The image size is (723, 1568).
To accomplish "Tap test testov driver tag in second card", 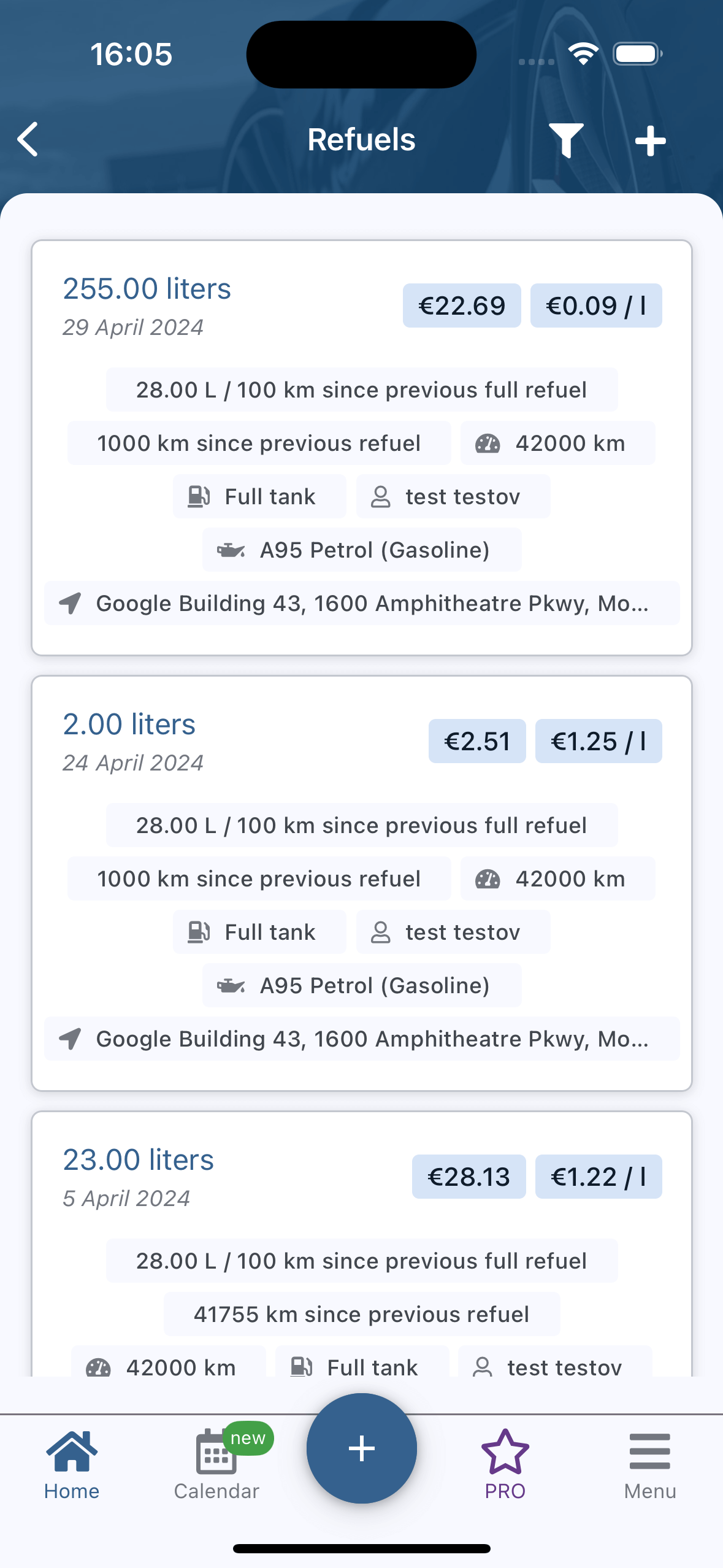I will point(453,932).
